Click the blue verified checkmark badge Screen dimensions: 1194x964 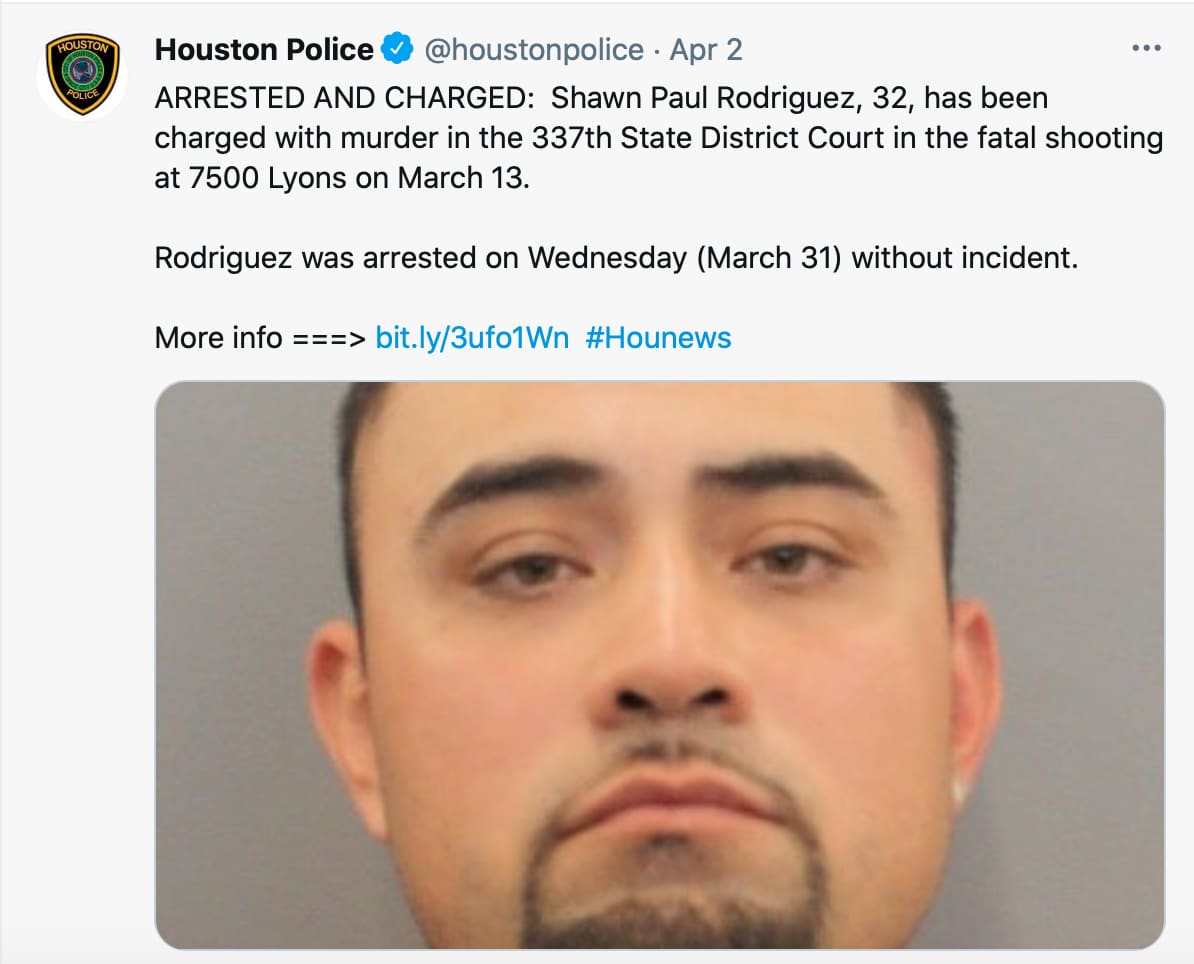click(x=397, y=49)
